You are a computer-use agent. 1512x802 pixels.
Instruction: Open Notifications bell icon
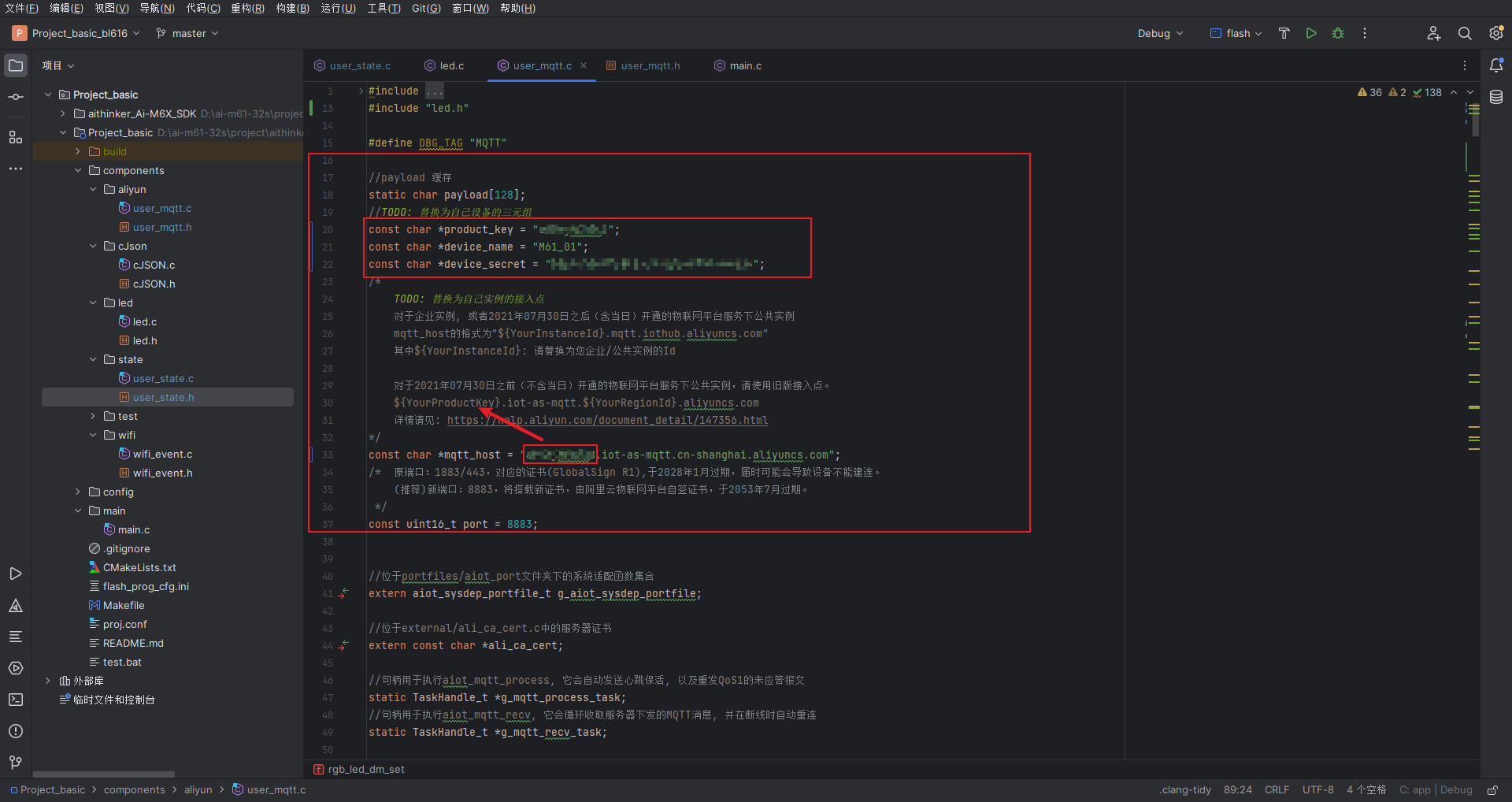(x=1496, y=65)
